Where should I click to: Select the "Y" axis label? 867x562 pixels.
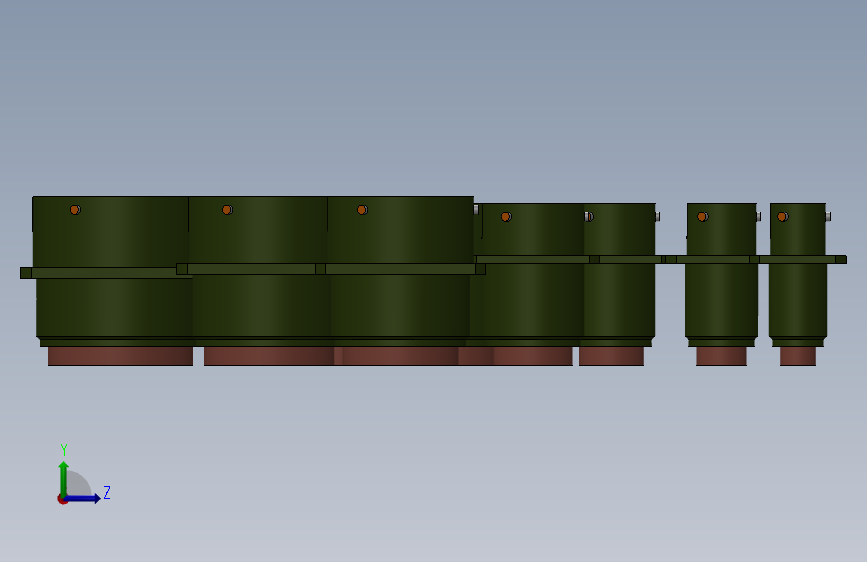tap(64, 450)
